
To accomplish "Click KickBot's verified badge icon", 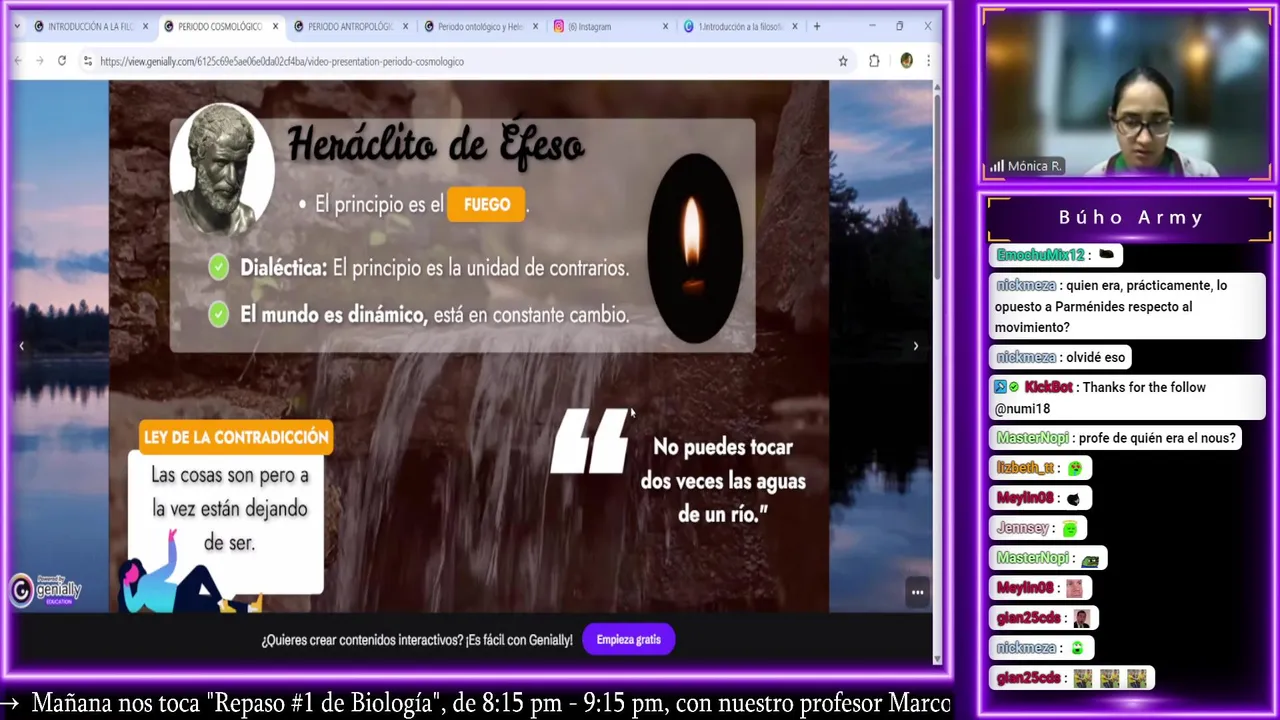I will 1014,387.
